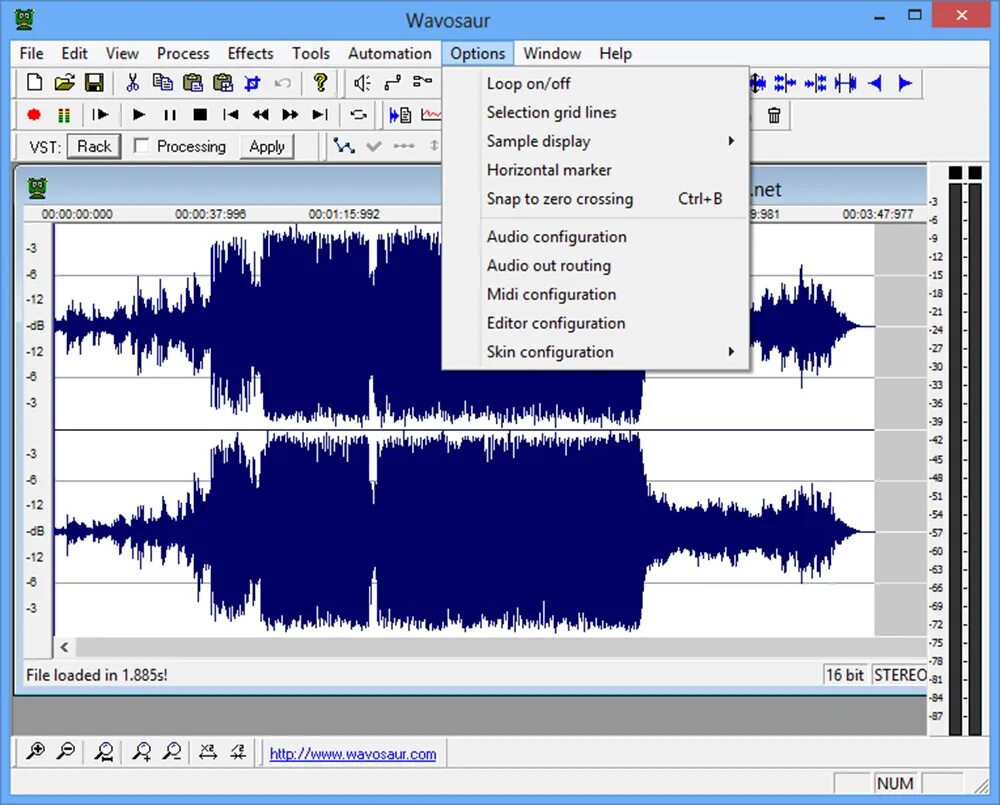The height and width of the screenshot is (805, 1000).
Task: Undo last action with greyed arrow icon
Action: tap(283, 83)
